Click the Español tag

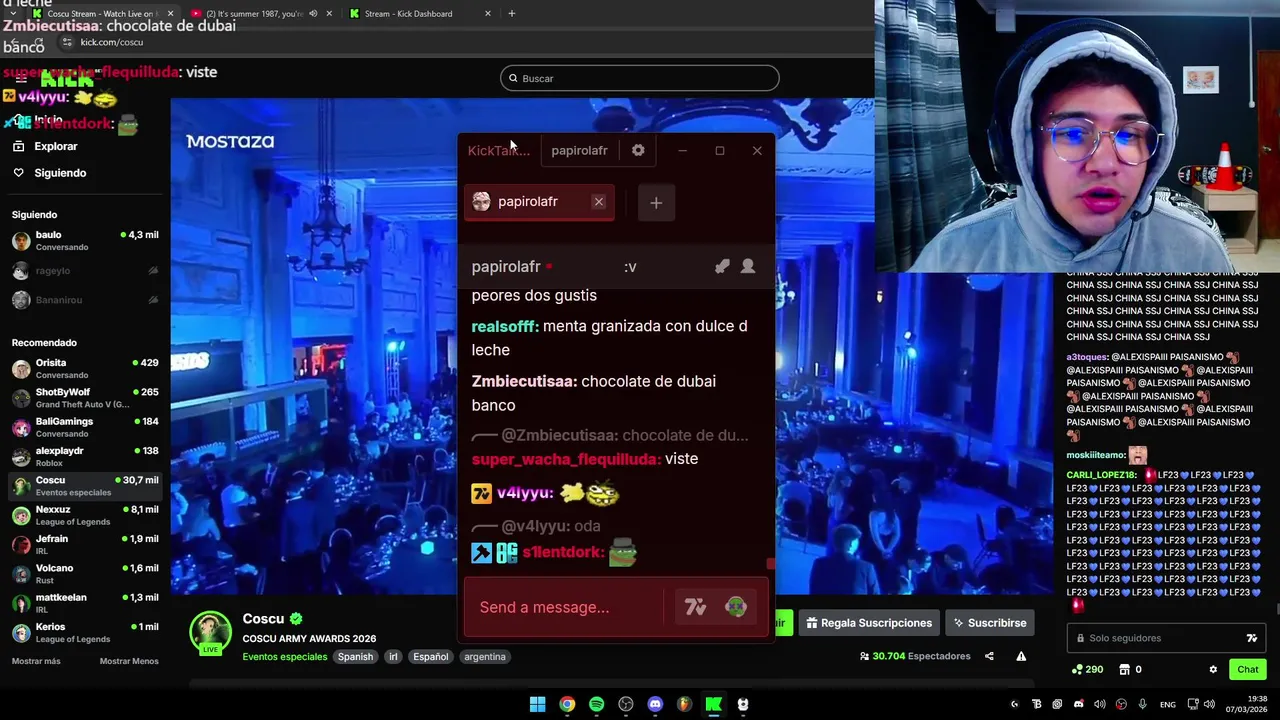click(x=431, y=657)
